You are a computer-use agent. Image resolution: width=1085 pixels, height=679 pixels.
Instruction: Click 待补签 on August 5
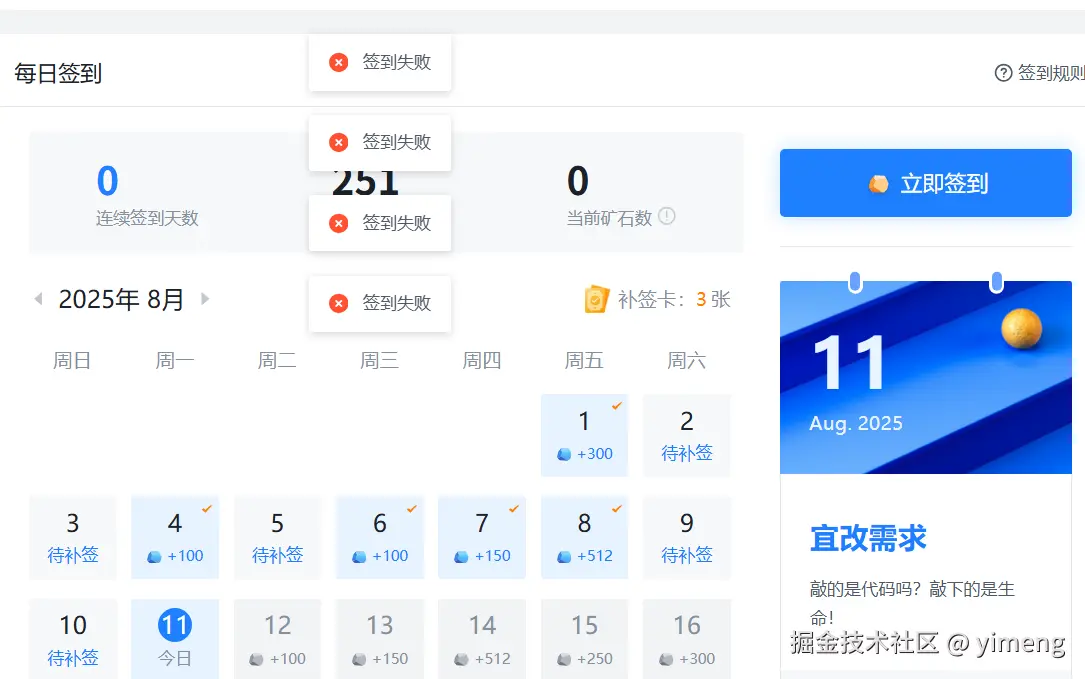click(x=277, y=555)
